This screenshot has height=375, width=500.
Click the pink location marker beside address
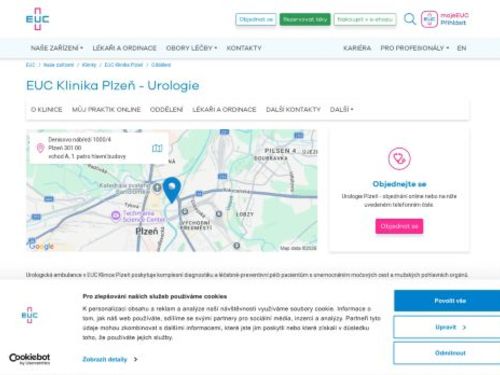tap(40, 148)
